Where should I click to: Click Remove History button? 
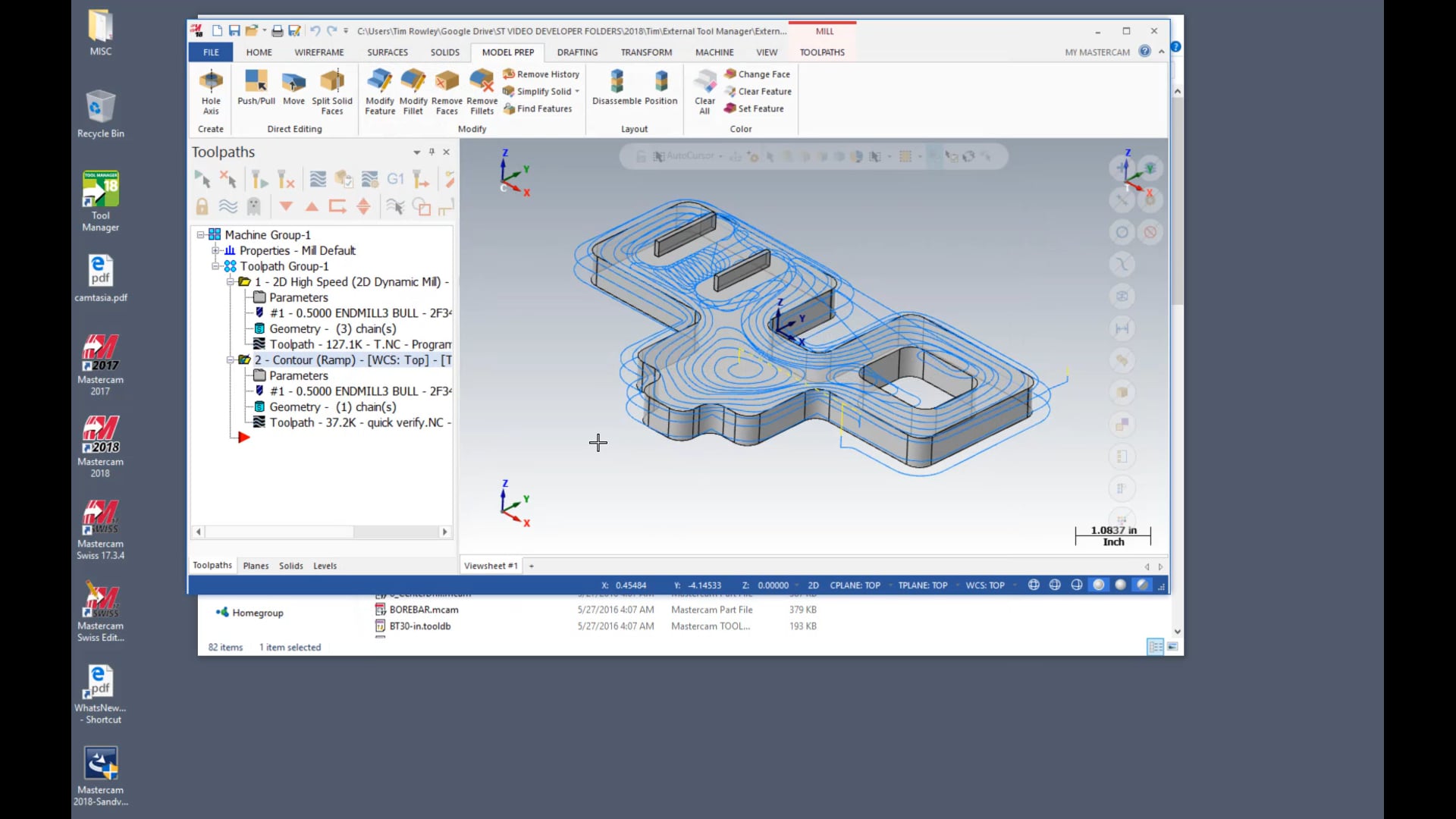[x=541, y=74]
